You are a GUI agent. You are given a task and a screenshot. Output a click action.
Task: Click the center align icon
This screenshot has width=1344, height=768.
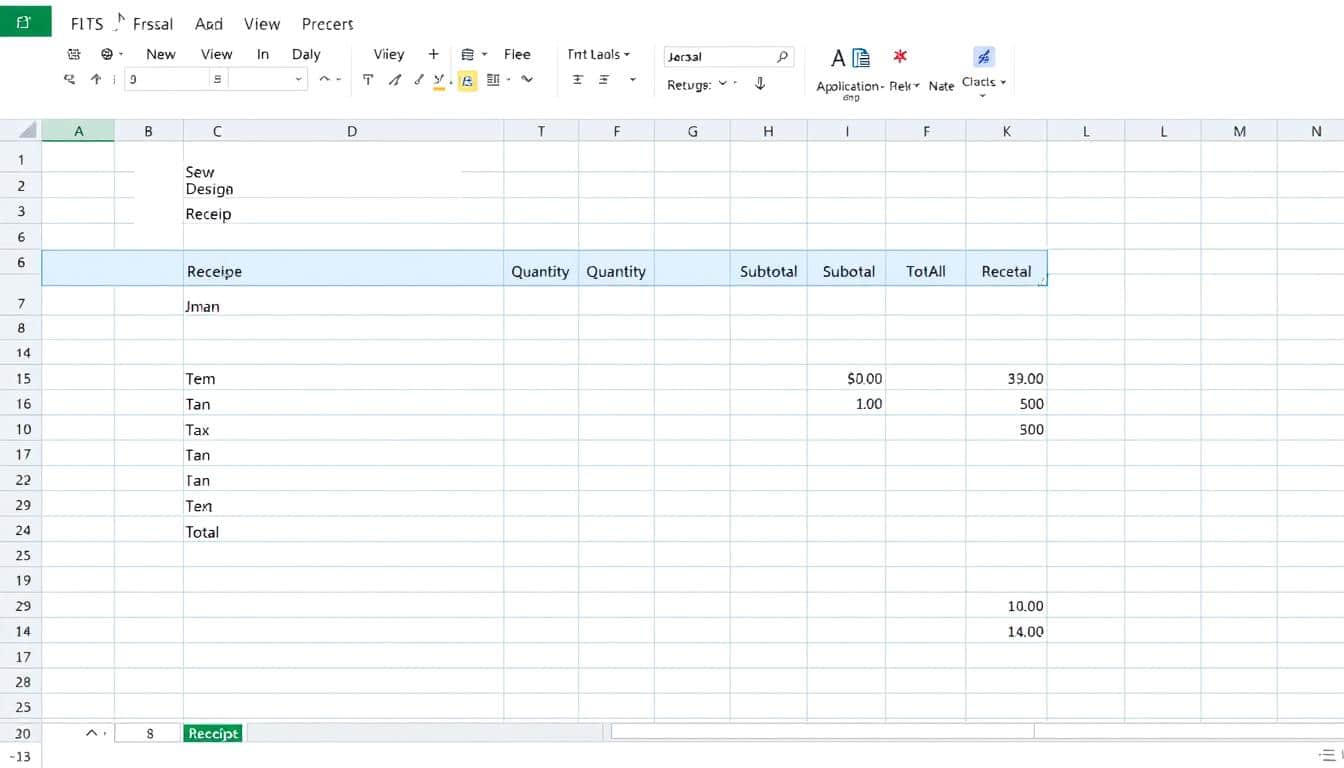click(577, 80)
